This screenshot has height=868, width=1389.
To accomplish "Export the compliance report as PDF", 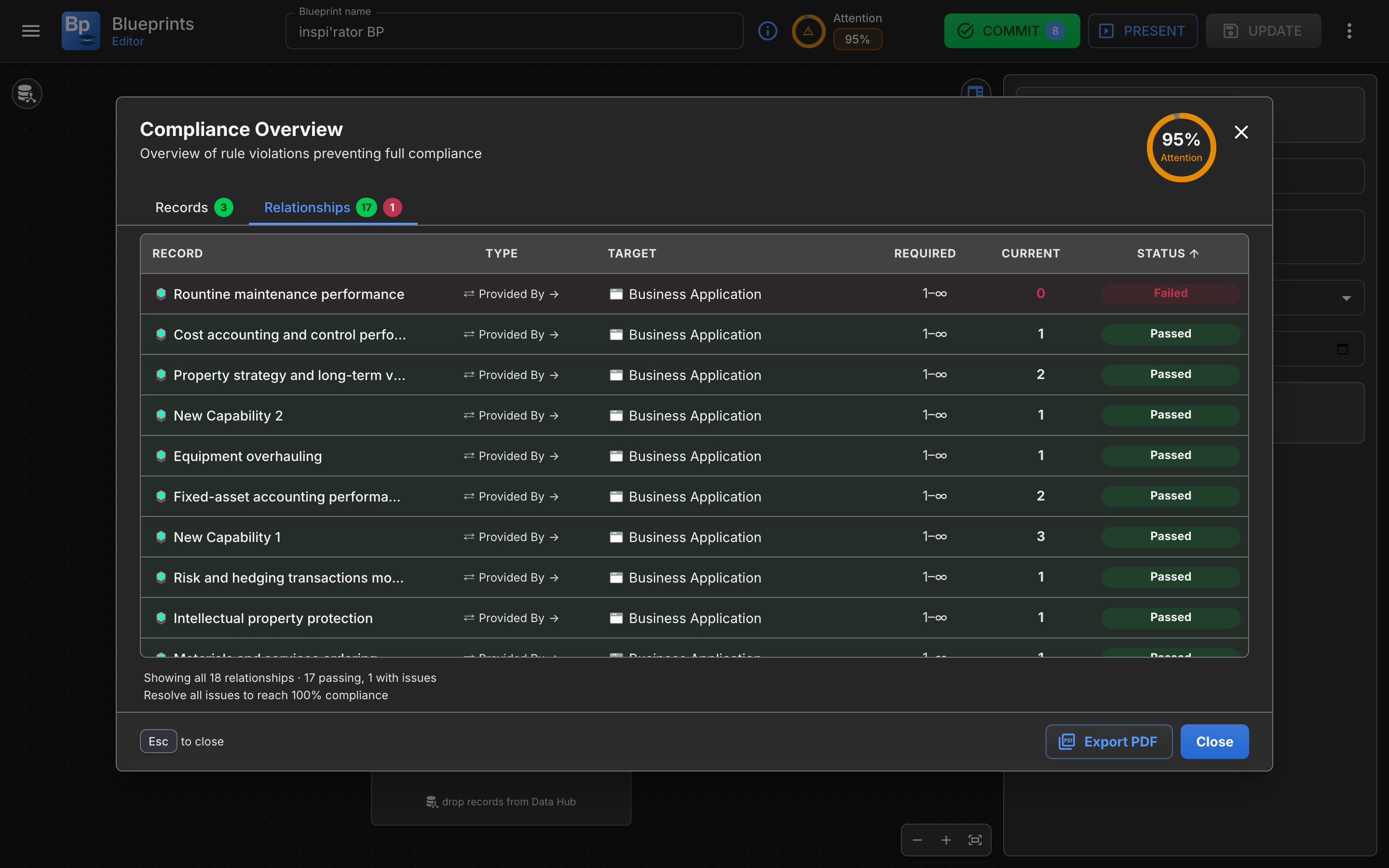I will tap(1108, 742).
